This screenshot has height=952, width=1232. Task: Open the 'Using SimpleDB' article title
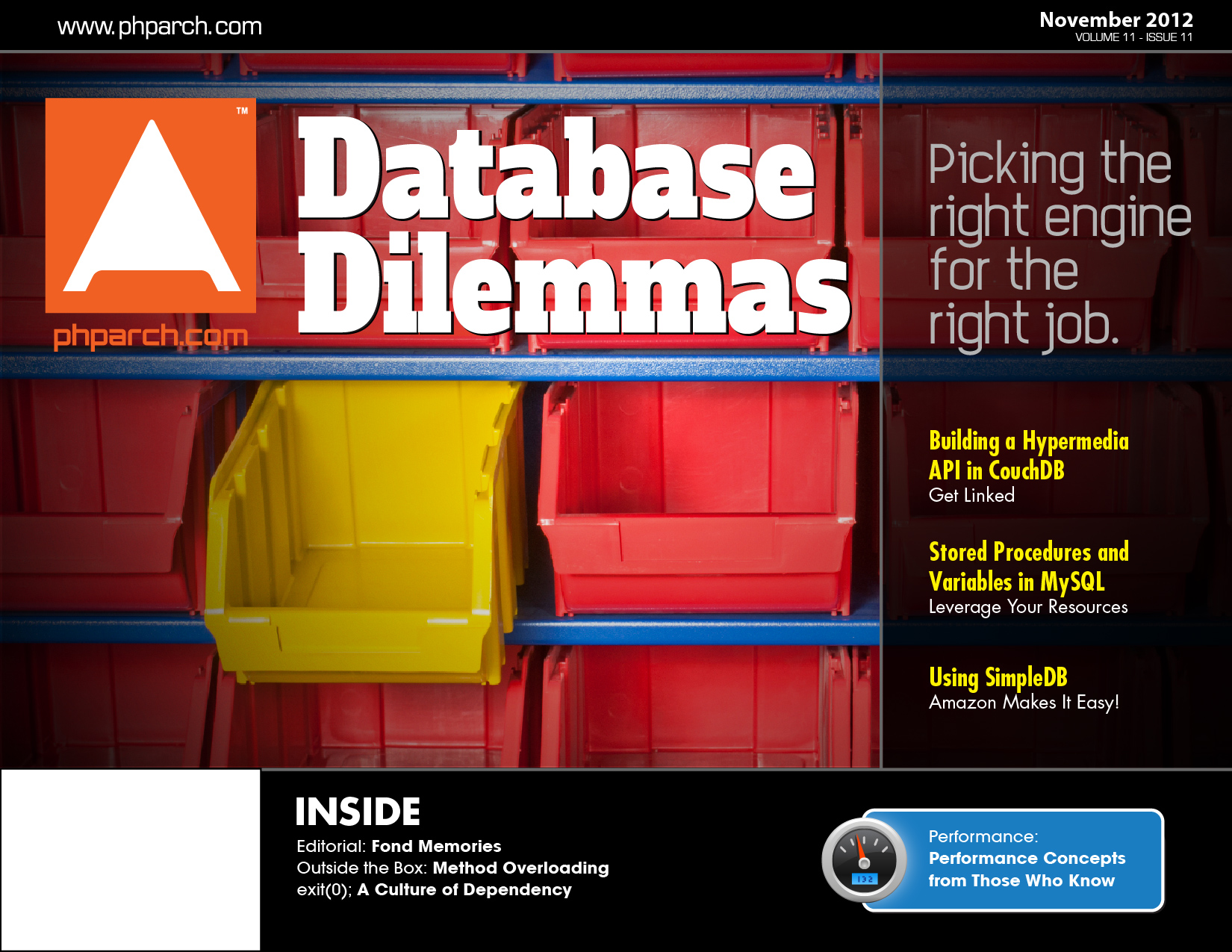(998, 677)
